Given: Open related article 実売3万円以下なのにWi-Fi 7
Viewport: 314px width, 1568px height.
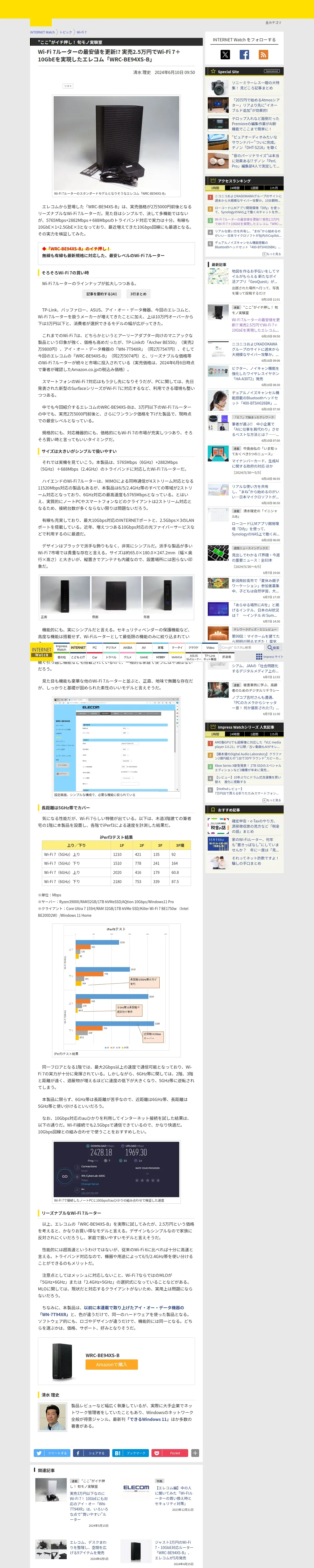Looking at the screenshot, I should [89, 1507].
